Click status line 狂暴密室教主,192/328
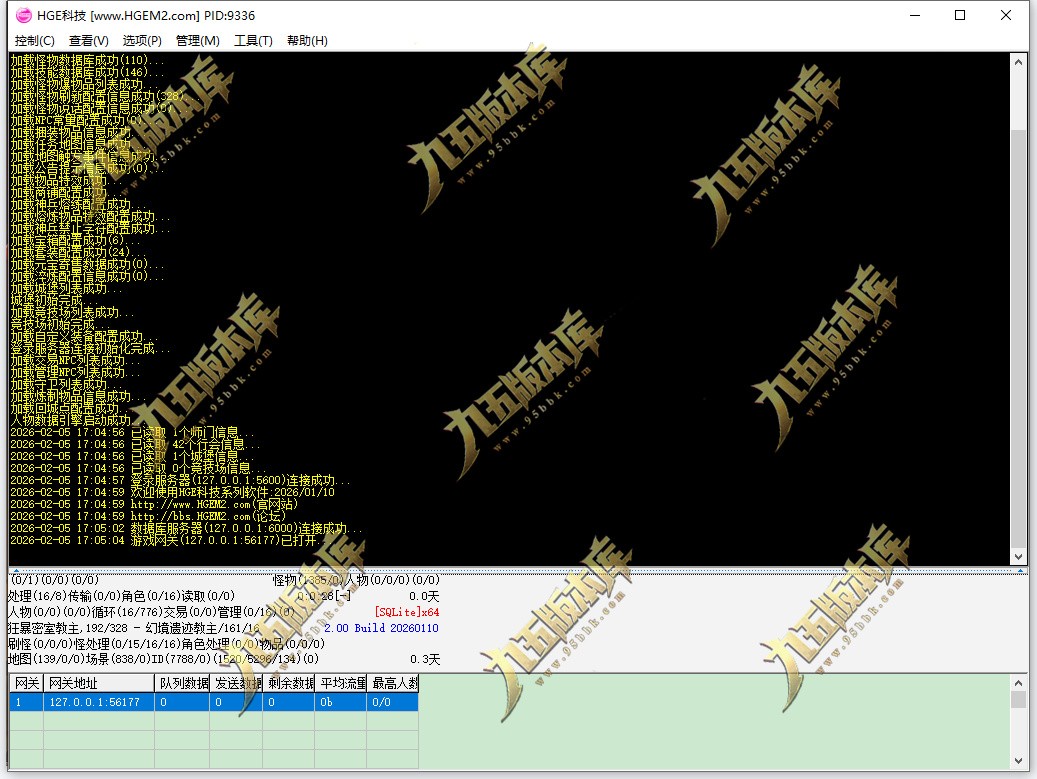This screenshot has height=779, width=1037. coord(134,628)
